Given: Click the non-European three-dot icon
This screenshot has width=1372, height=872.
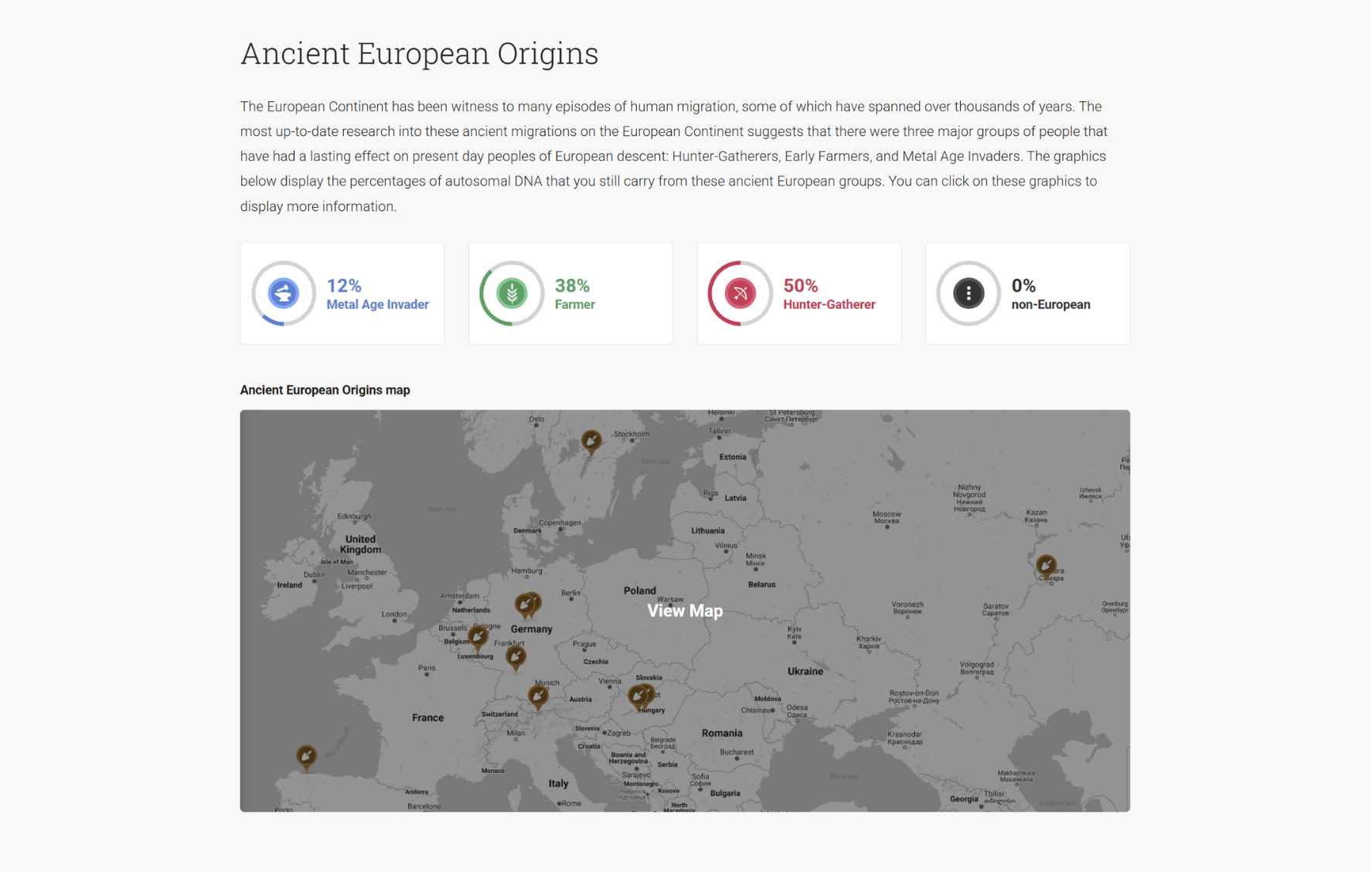Looking at the screenshot, I should tap(968, 294).
